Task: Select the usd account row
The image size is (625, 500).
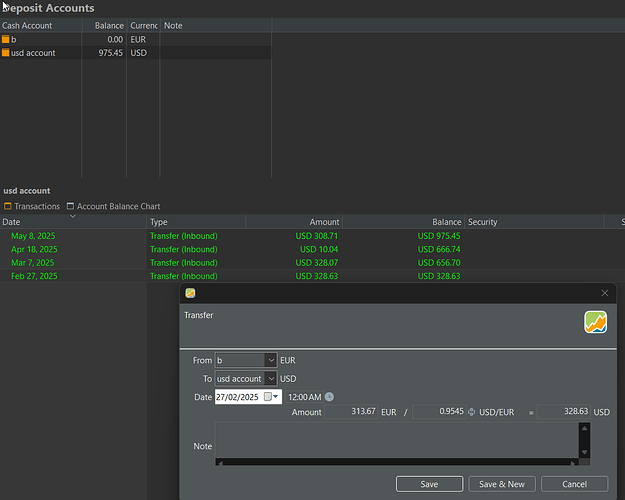Action: click(x=136, y=53)
